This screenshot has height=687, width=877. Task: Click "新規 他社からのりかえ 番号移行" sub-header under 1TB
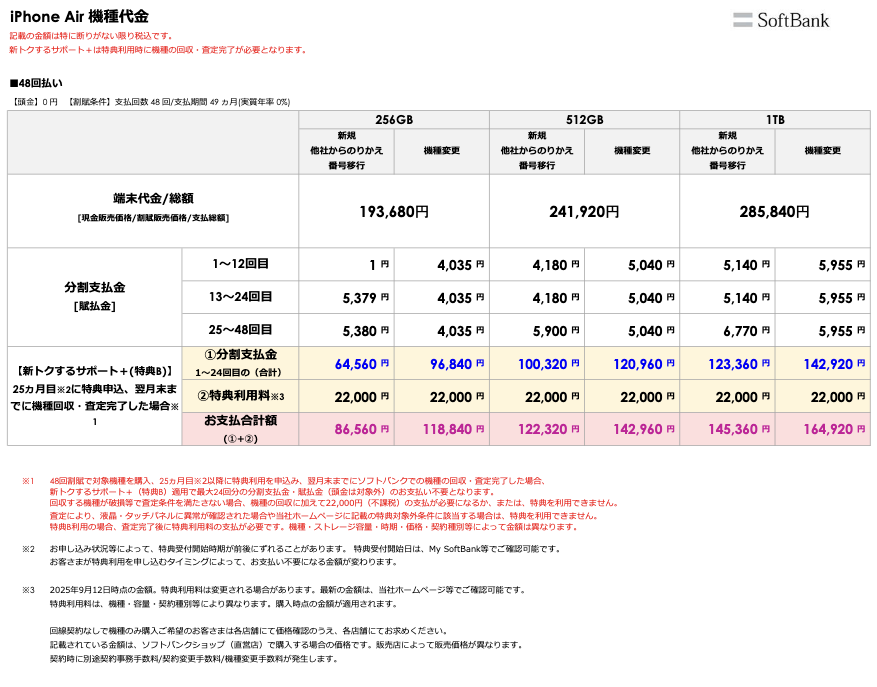click(728, 150)
